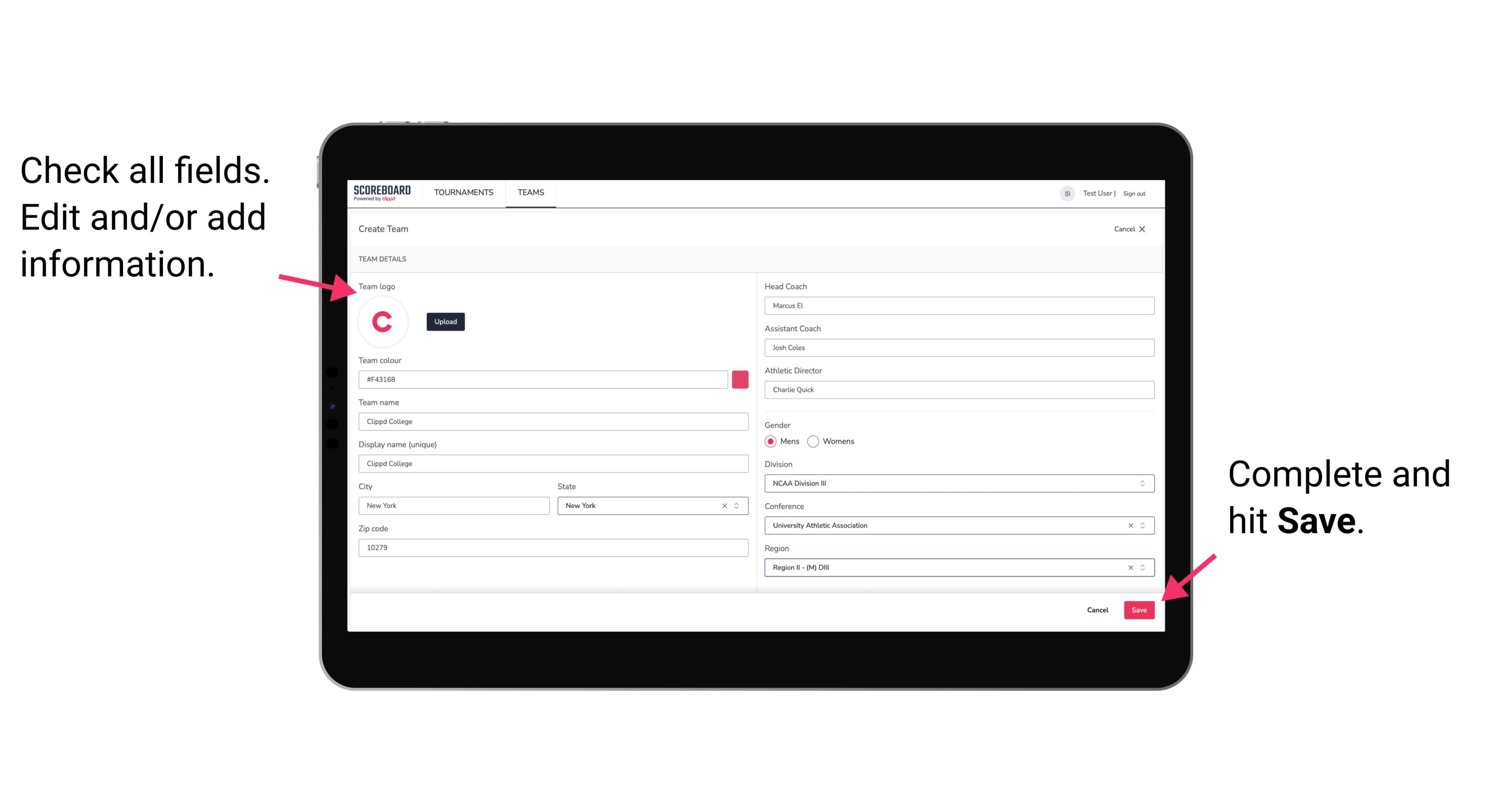
Task: Open the TOURNAMENTS tab
Action: click(463, 192)
